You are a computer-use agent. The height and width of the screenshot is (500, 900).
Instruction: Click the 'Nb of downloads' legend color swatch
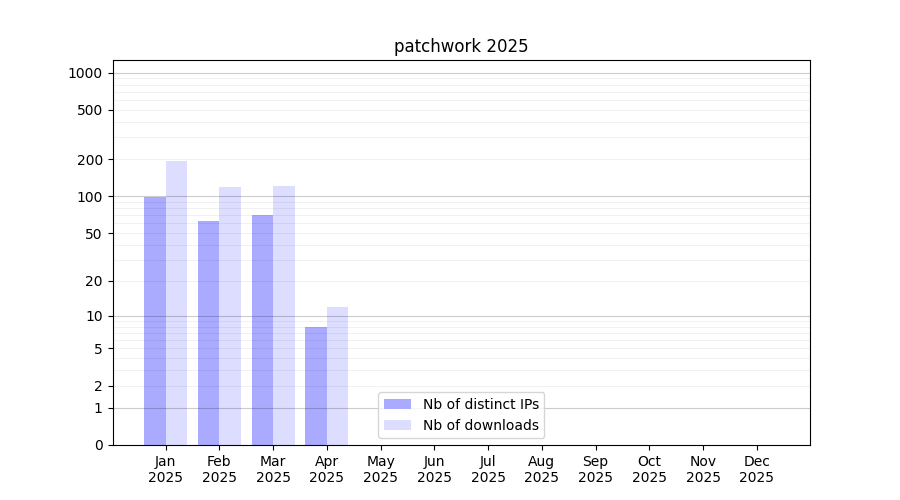[x=397, y=425]
